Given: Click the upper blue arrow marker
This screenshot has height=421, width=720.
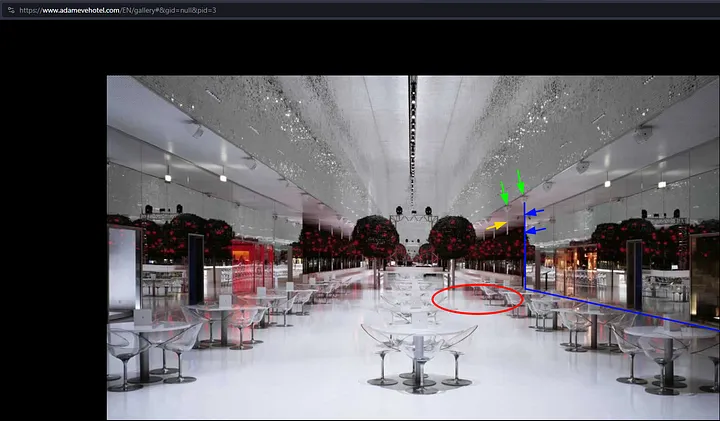Looking at the screenshot, I should [x=536, y=213].
